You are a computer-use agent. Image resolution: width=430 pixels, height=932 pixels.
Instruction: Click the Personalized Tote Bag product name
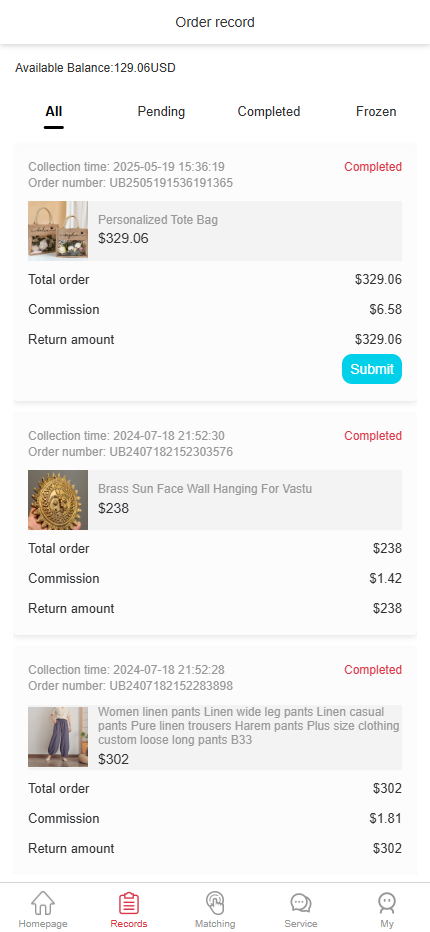pyautogui.click(x=158, y=219)
